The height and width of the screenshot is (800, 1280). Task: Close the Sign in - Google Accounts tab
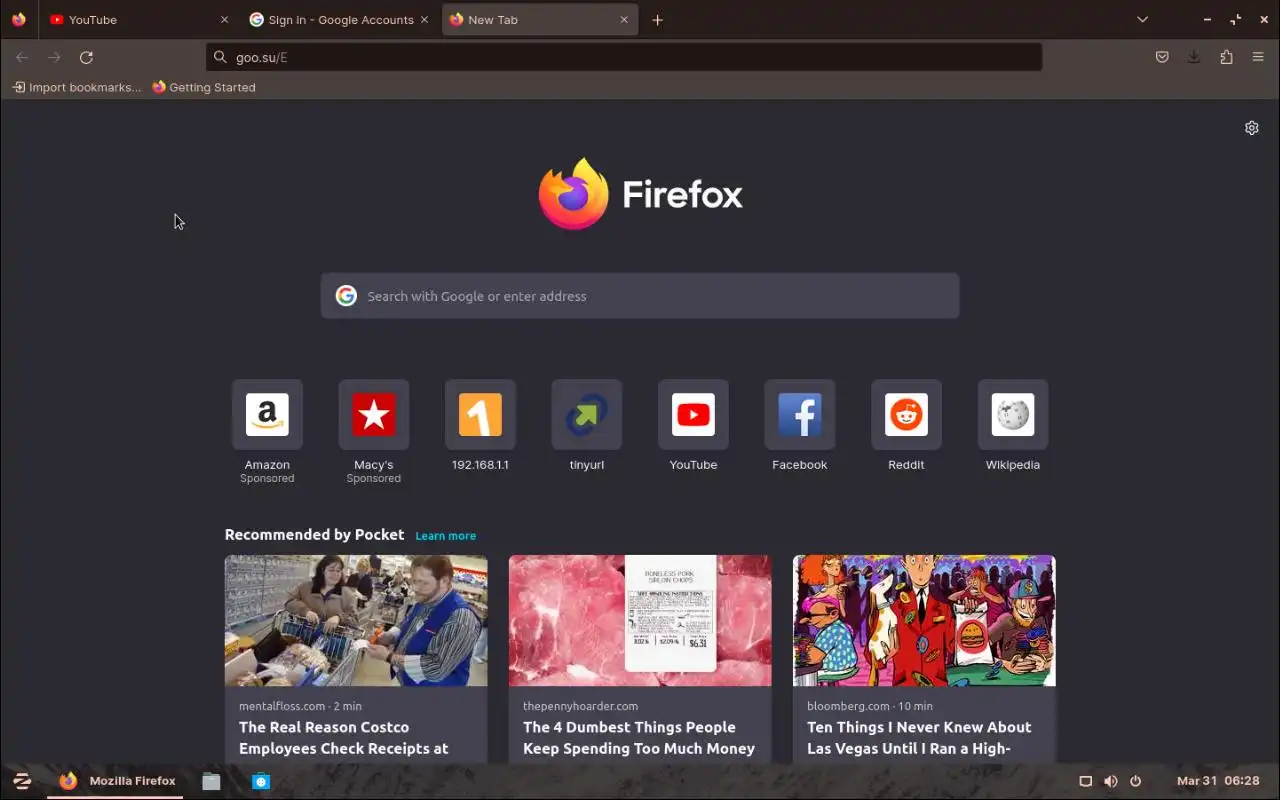click(x=424, y=20)
